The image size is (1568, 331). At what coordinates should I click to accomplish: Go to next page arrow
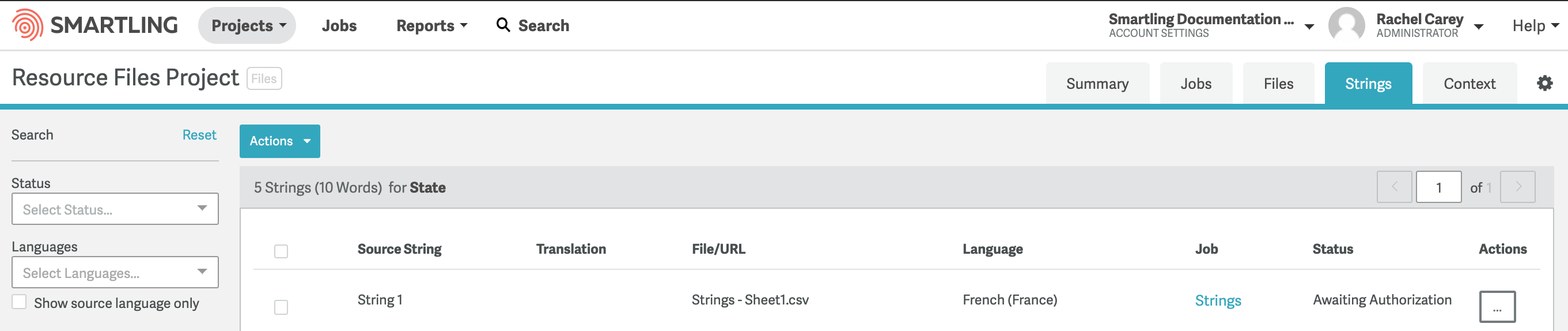click(x=1517, y=187)
